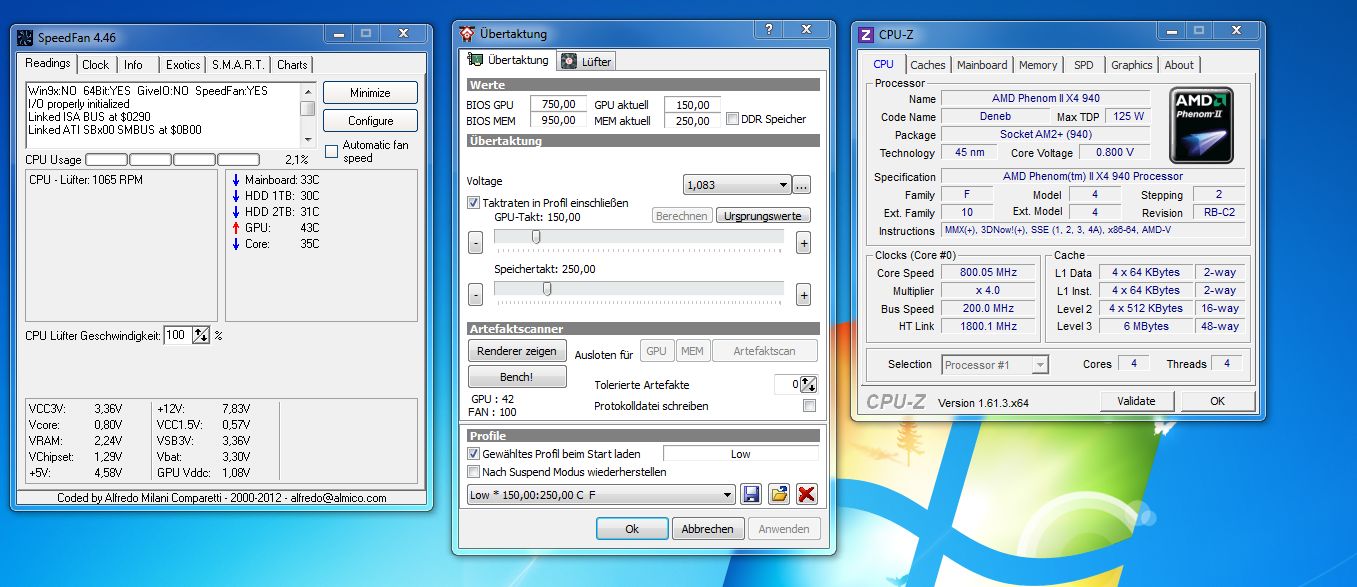
Task: Click the SpeedFan log scrollbar up arrow
Action: click(x=308, y=91)
